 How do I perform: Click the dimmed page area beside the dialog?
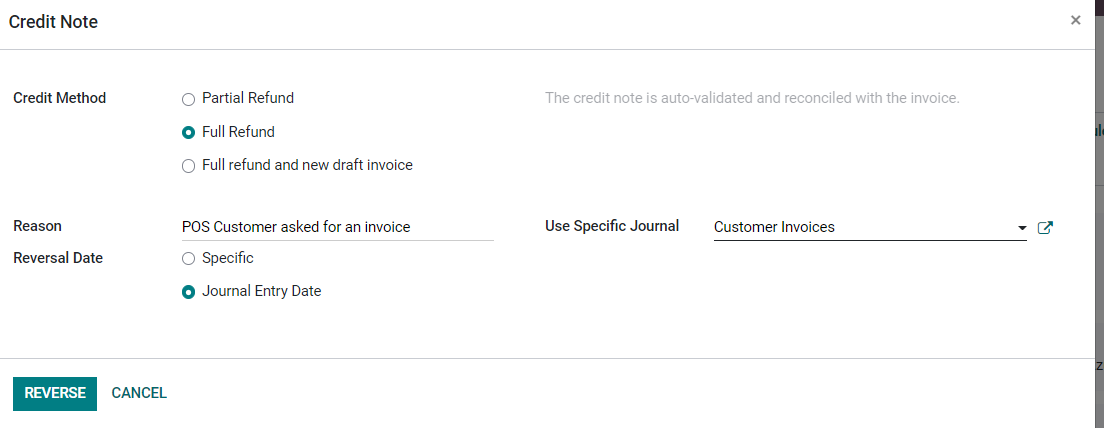pos(1098,211)
